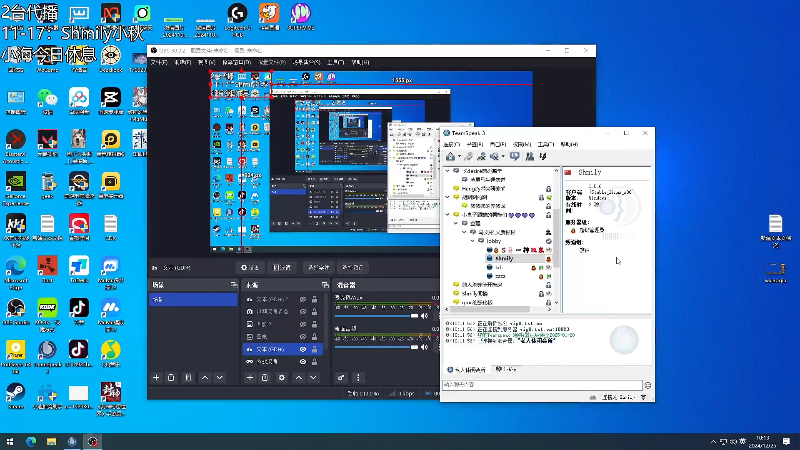This screenshot has height=450, width=800.
Task: Toggle lock on the top text source
Action: coord(314,299)
